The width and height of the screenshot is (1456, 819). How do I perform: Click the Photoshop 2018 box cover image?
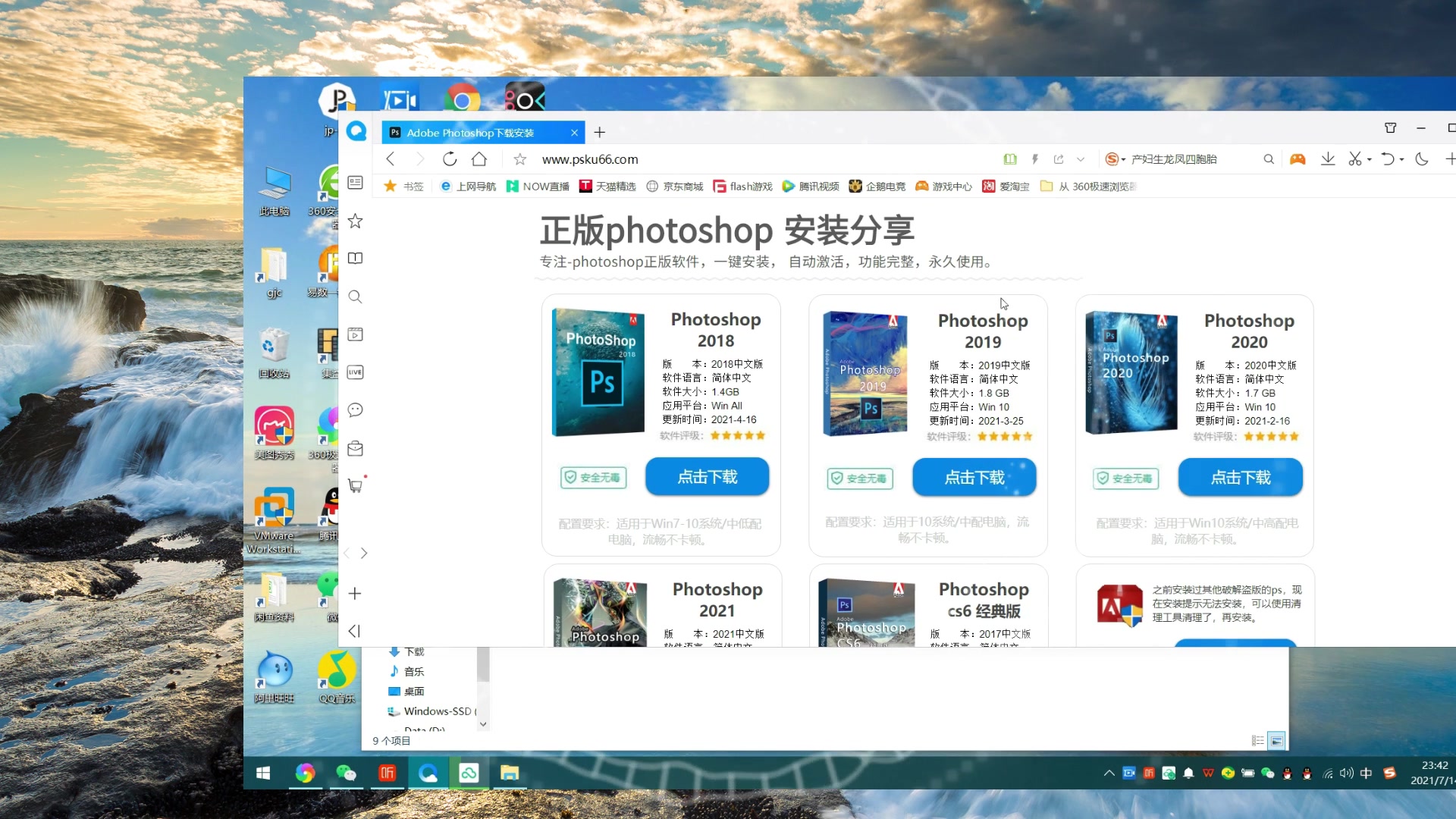click(598, 372)
